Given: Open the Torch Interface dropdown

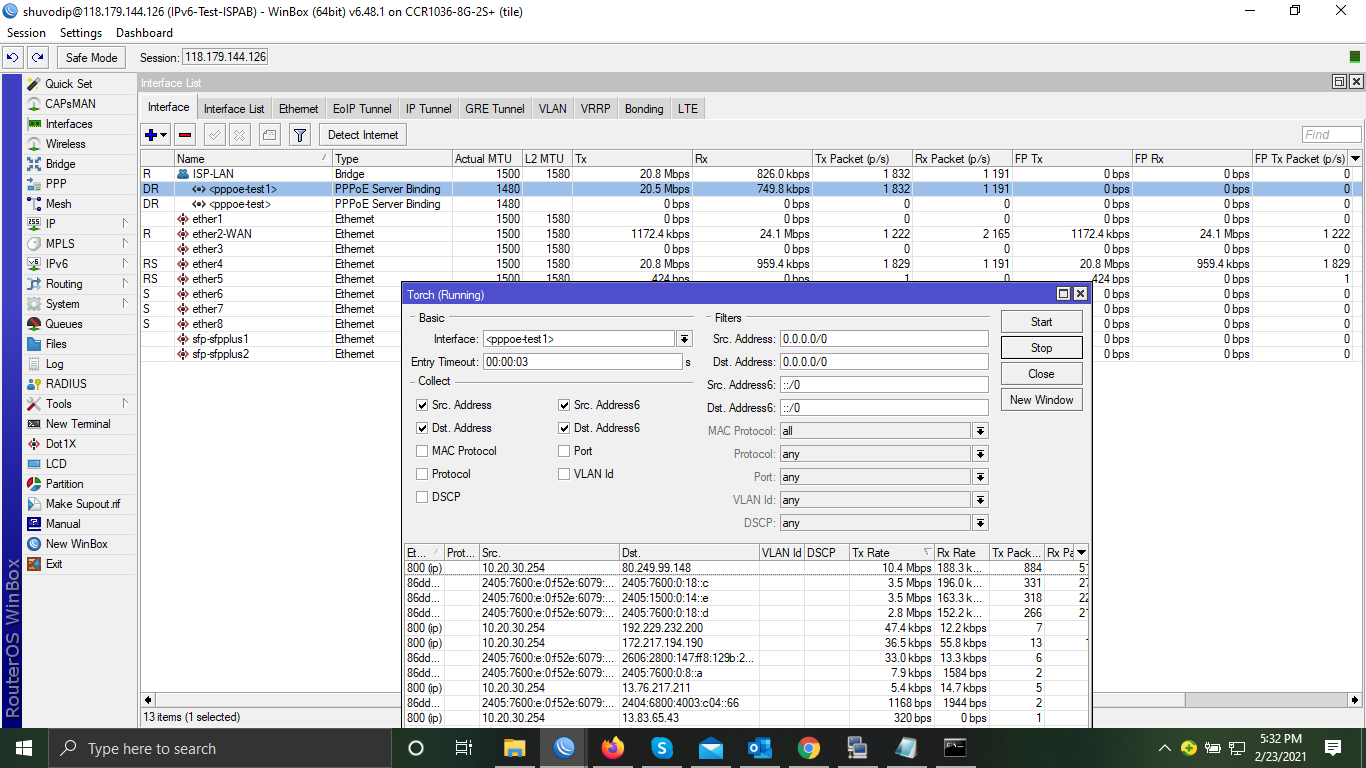Looking at the screenshot, I should (x=684, y=339).
